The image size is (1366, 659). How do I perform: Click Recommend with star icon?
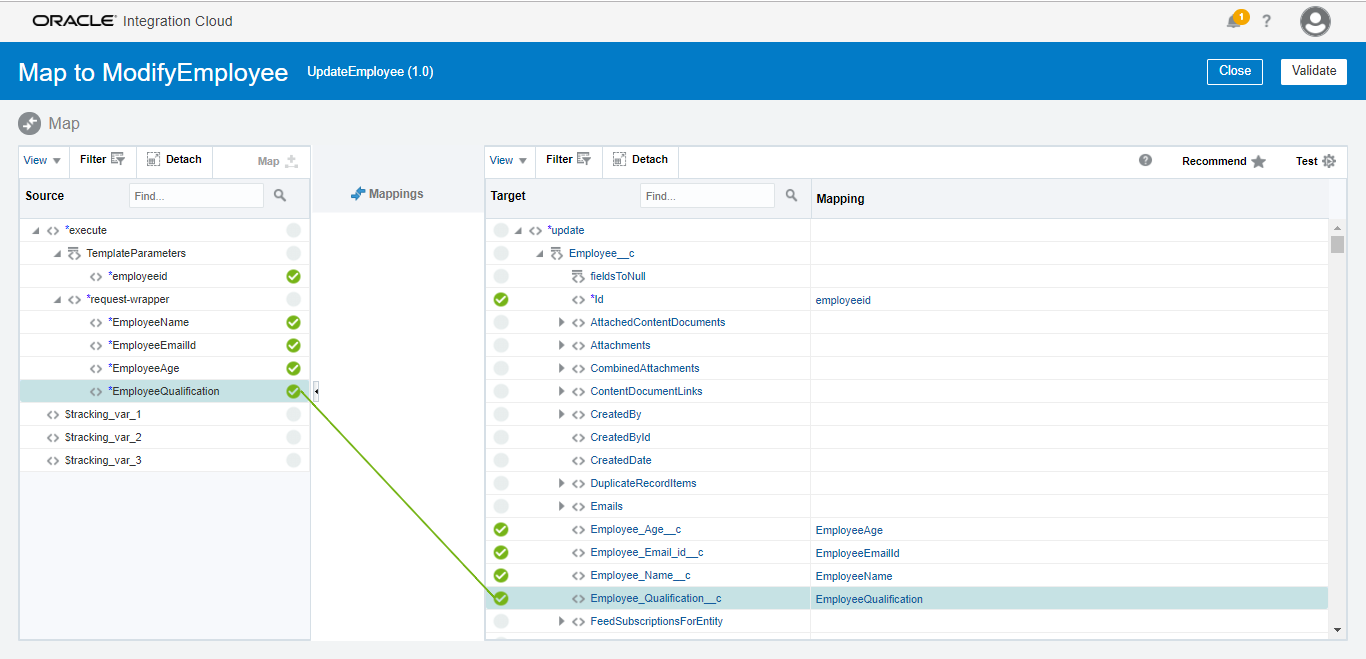tap(1224, 161)
